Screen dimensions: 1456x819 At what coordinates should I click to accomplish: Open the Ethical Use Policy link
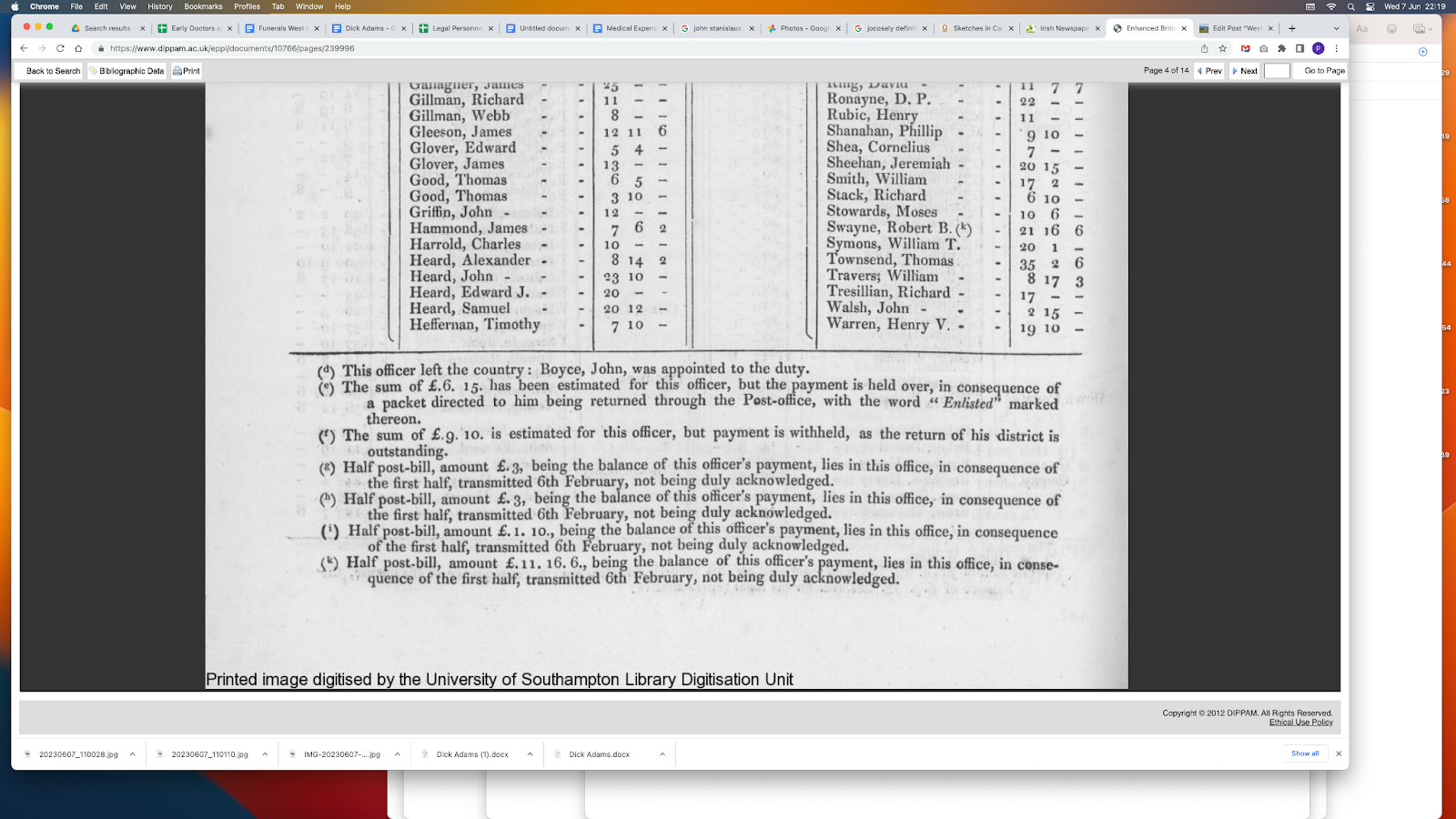coord(1300,723)
